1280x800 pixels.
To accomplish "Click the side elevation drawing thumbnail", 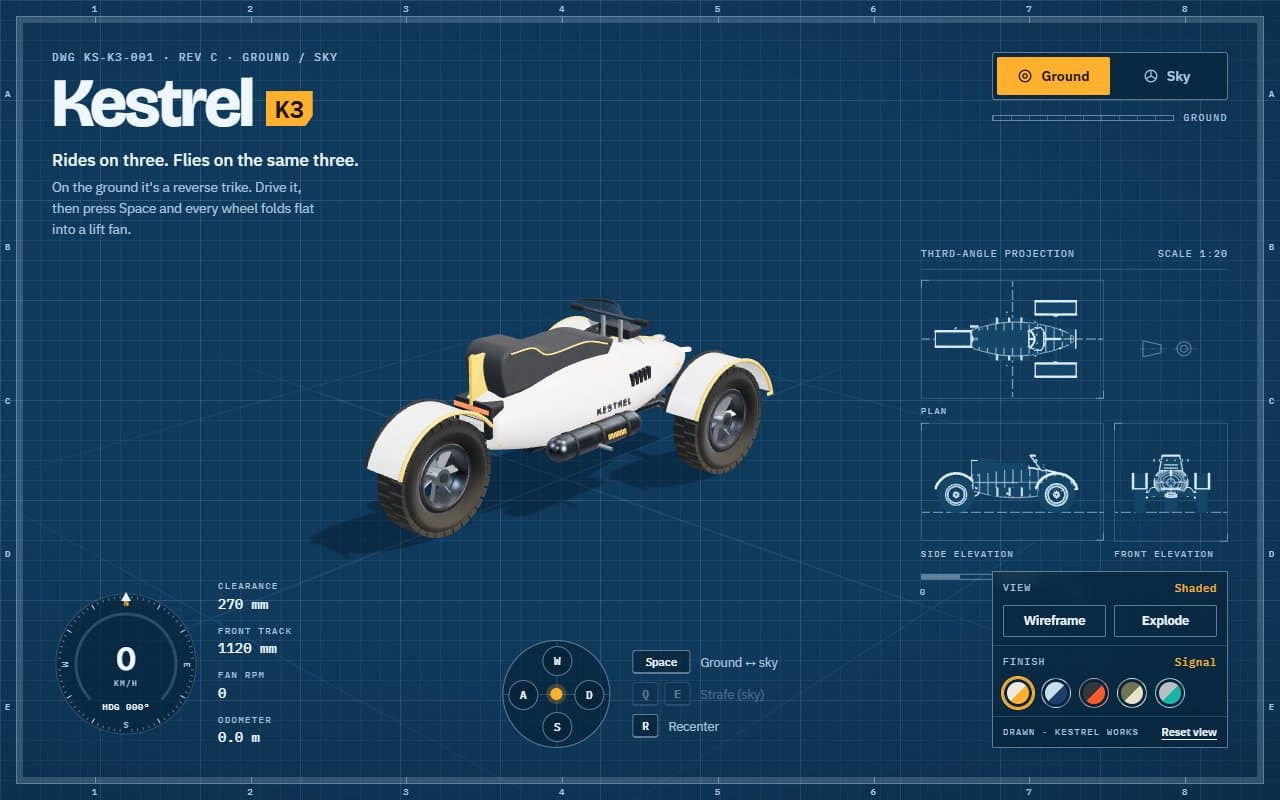I will click(1012, 482).
